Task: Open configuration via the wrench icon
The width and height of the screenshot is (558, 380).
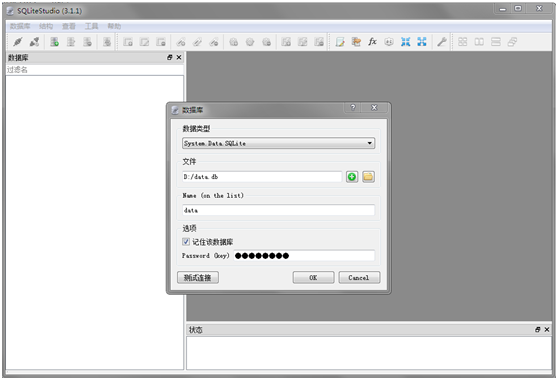Action: (x=442, y=42)
